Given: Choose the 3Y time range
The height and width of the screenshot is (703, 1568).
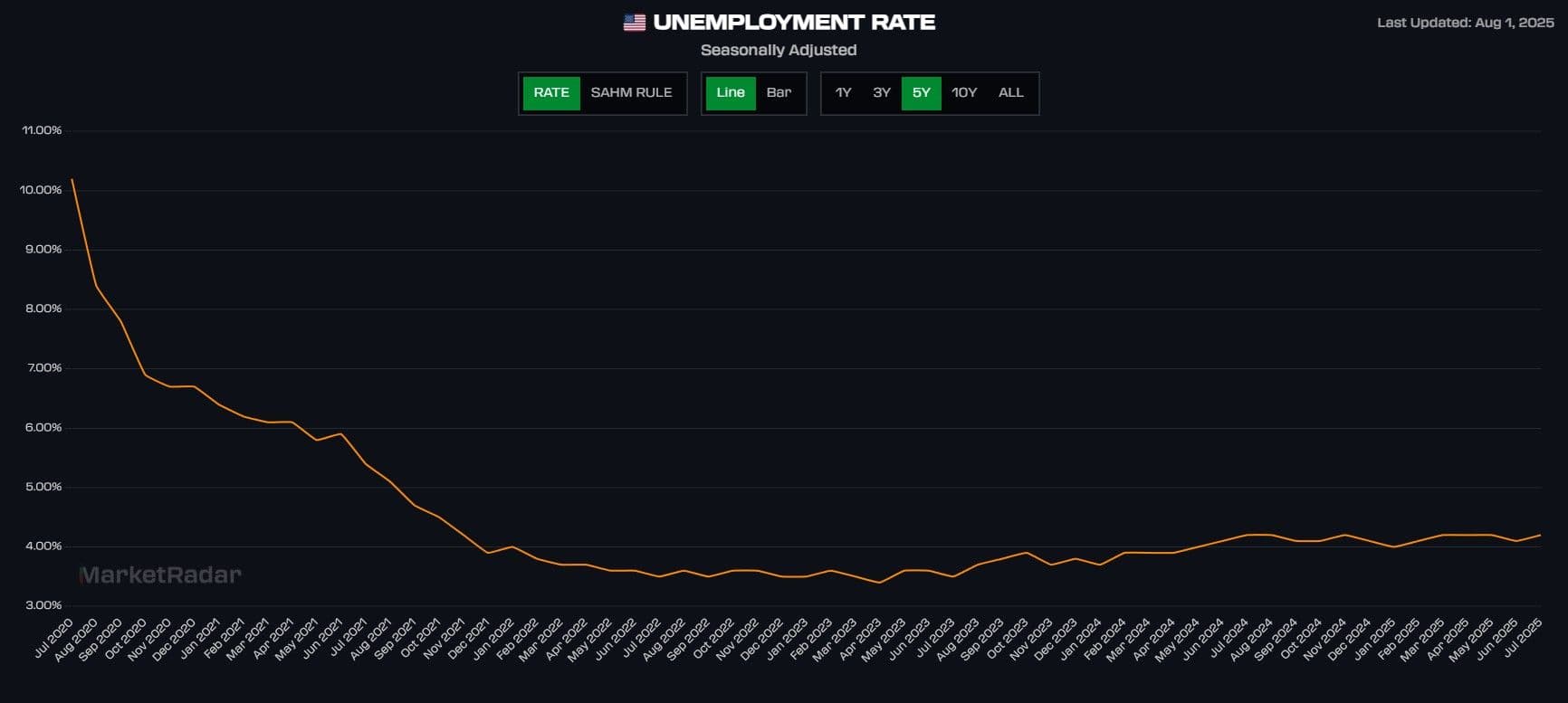Looking at the screenshot, I should tap(882, 92).
